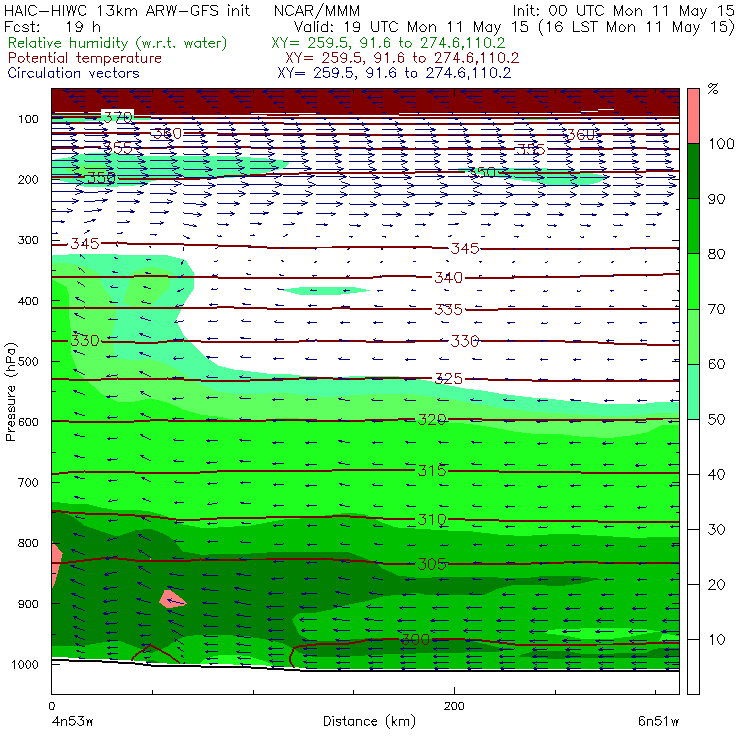Image resolution: width=740 pixels, height=740 pixels.
Task: Click the '800' pressure axis tick label
Action: (28, 543)
